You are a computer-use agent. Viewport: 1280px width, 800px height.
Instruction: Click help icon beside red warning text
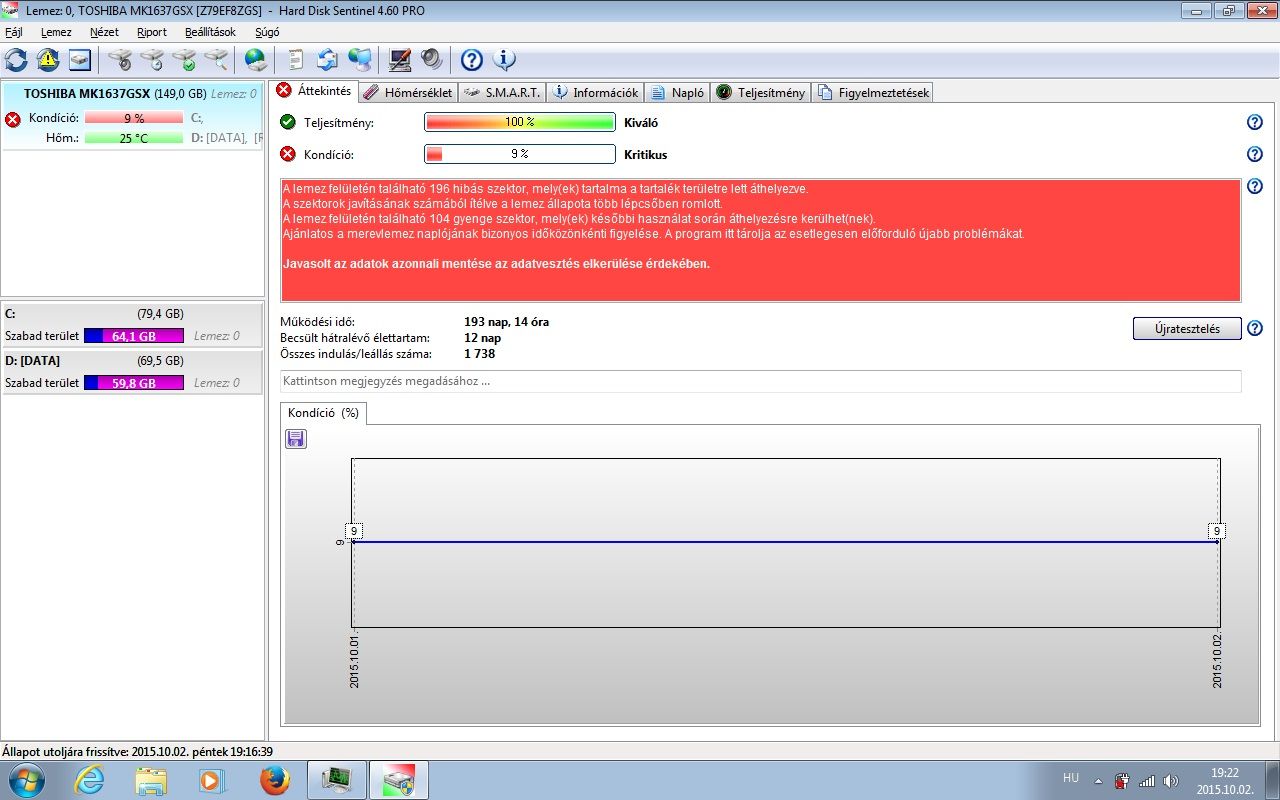tap(1255, 186)
